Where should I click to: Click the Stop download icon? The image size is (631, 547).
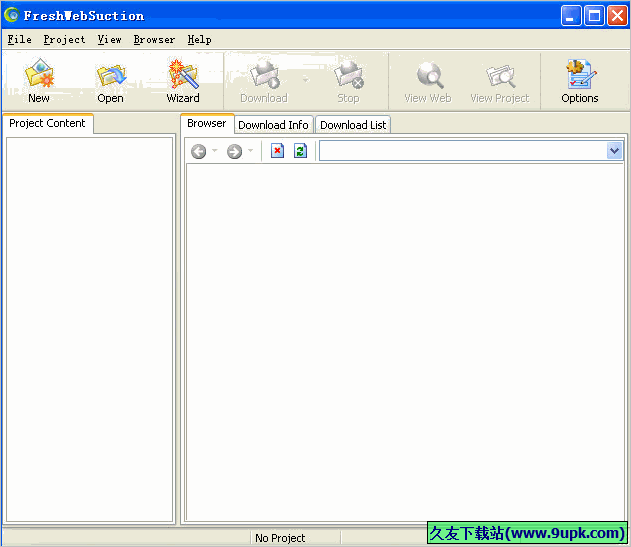point(348,74)
